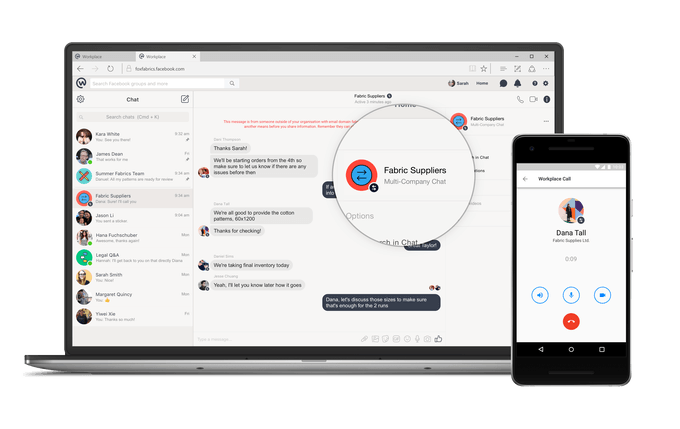This screenshot has height=429, width=680.
Task: Open Sarah Smith conversation
Action: (133, 277)
